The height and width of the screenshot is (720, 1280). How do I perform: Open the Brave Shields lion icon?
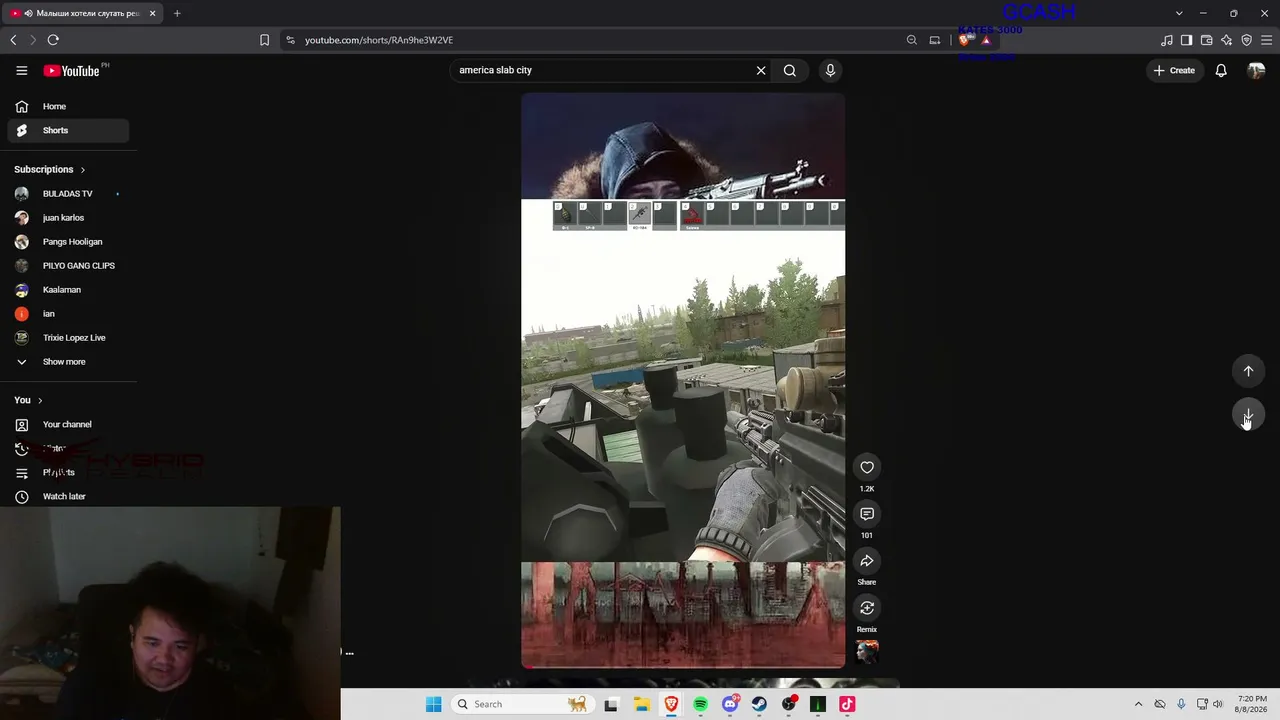(x=964, y=40)
